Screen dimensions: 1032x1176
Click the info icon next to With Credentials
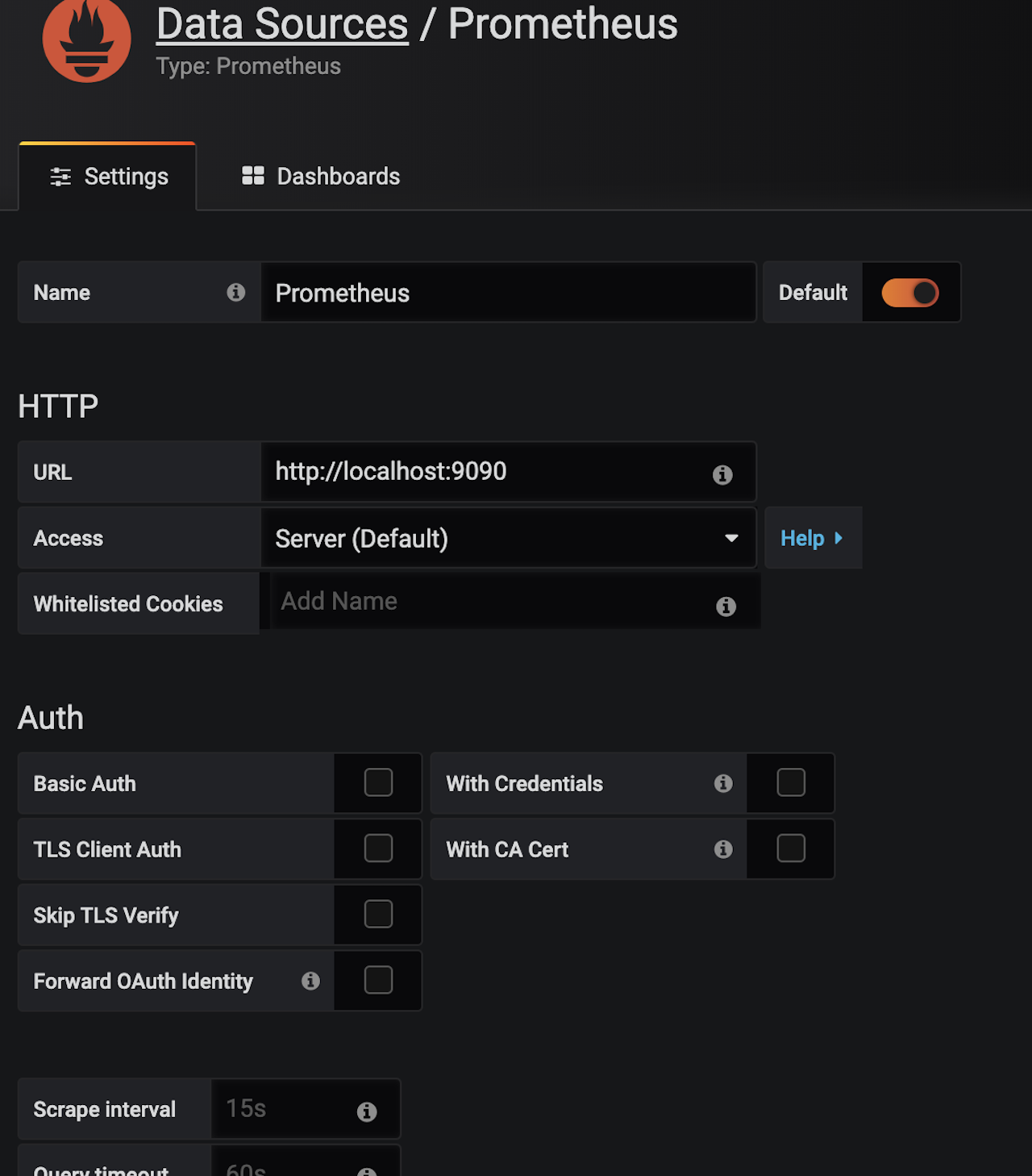(x=723, y=783)
